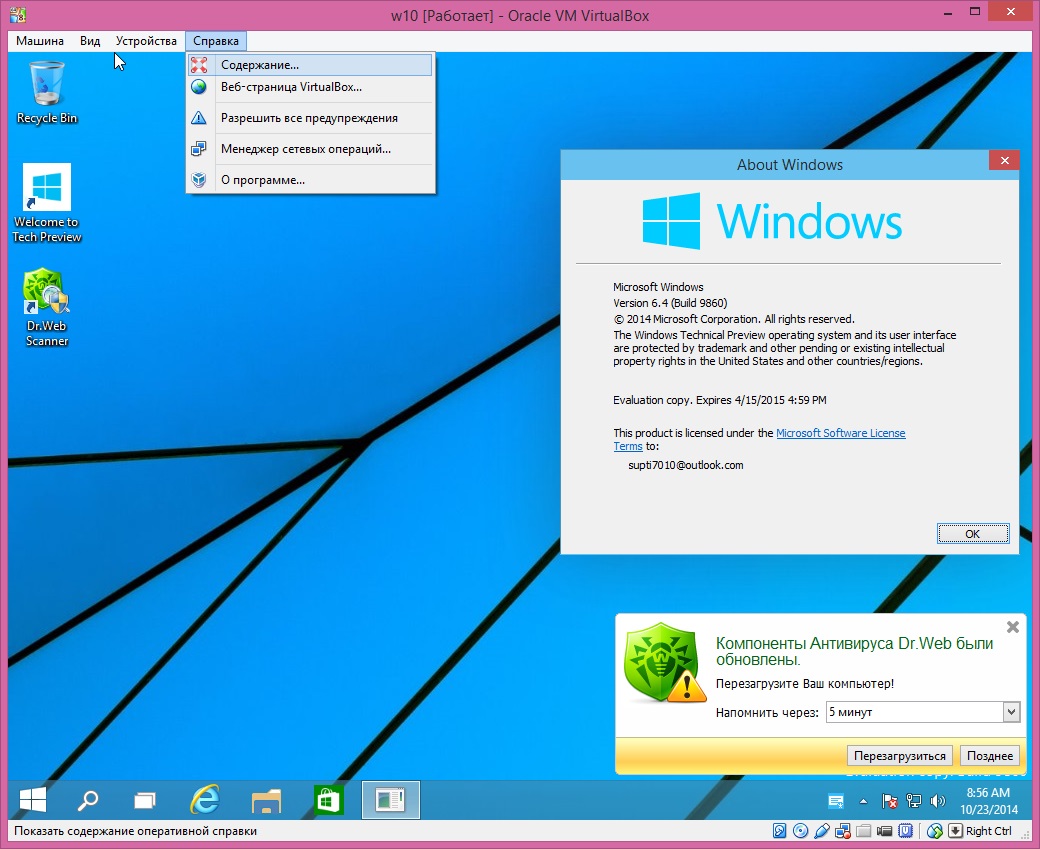Choose 'О программе...' menu entry
This screenshot has height=849, width=1040.
tap(262, 180)
